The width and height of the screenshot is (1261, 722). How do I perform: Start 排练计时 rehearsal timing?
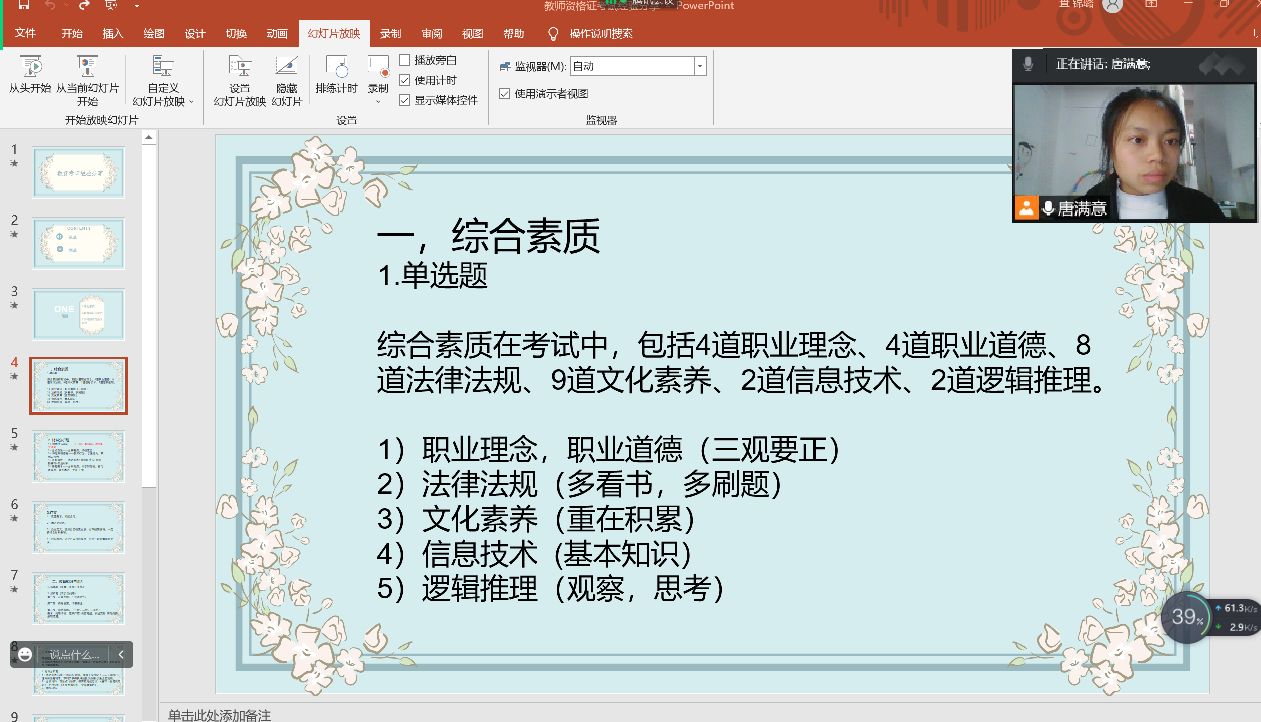click(x=337, y=75)
